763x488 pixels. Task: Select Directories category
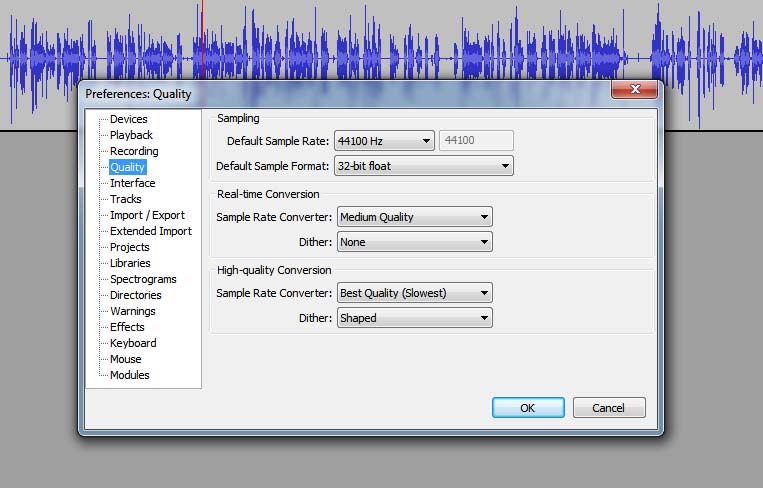tap(135, 295)
